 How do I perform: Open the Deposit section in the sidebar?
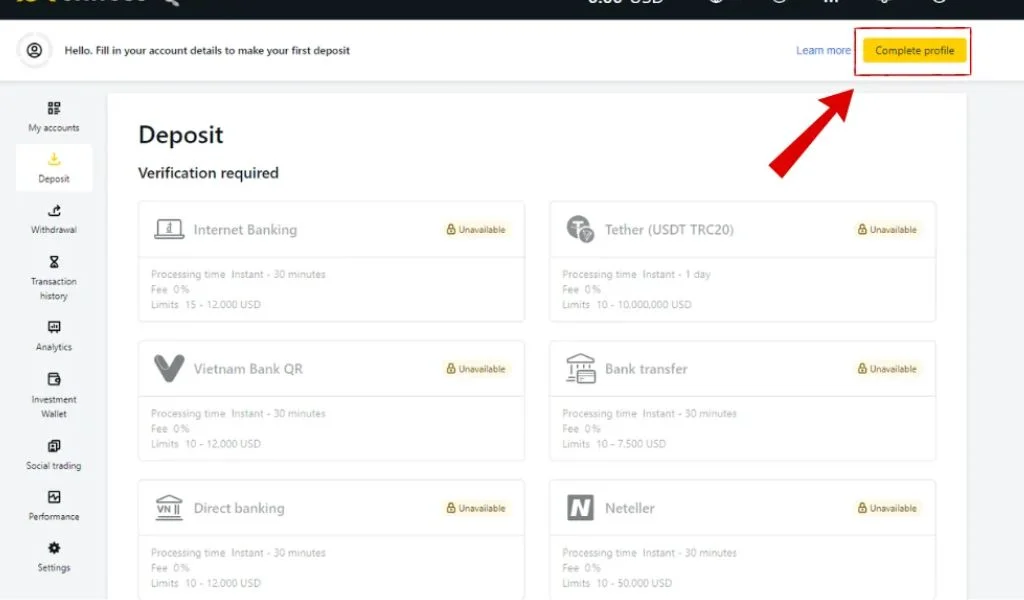pos(53,167)
